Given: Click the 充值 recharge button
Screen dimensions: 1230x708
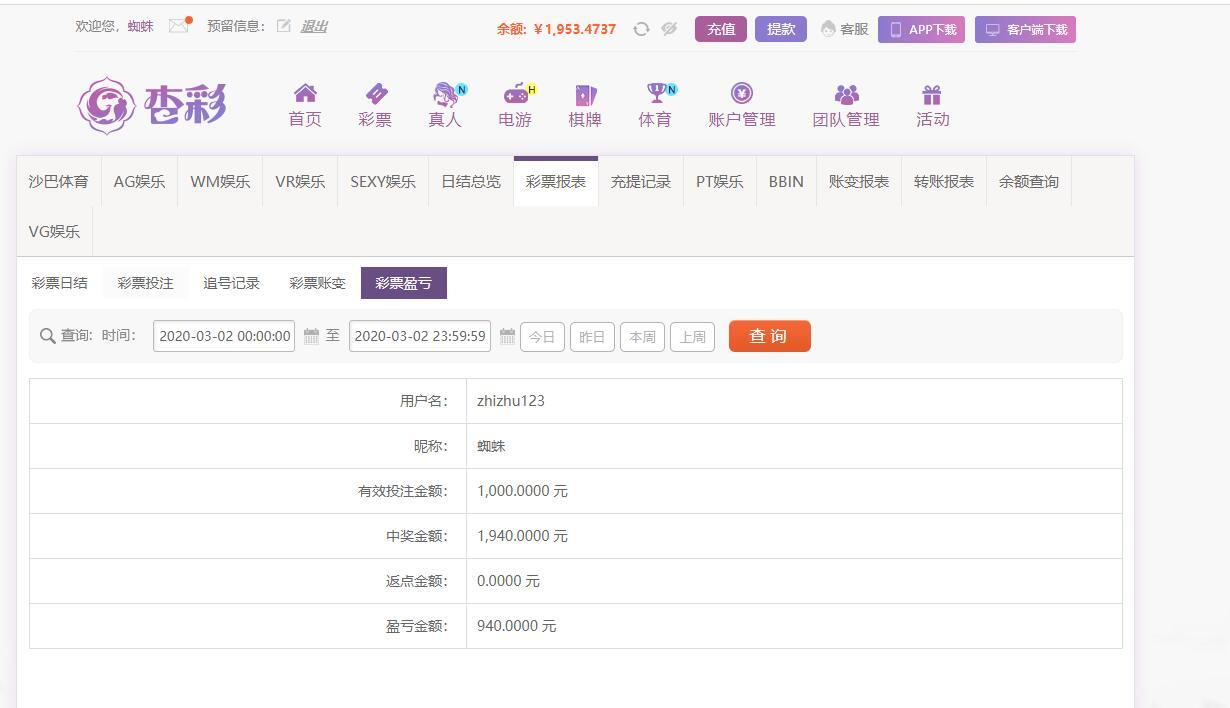Looking at the screenshot, I should pos(720,29).
